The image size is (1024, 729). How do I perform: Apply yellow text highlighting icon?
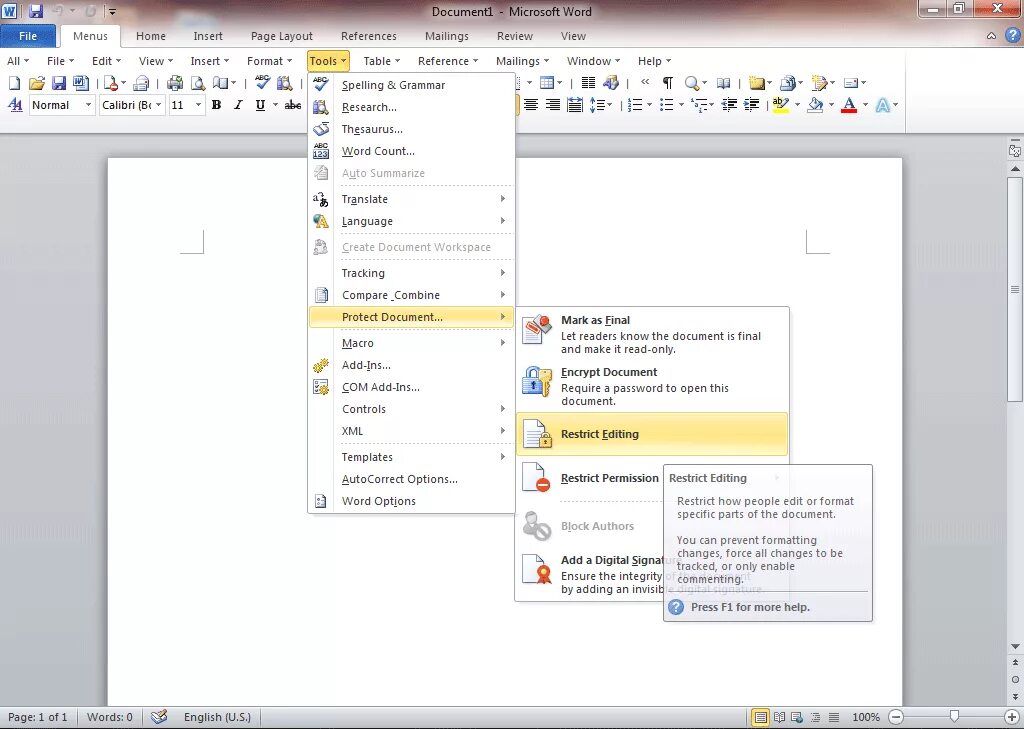point(779,106)
